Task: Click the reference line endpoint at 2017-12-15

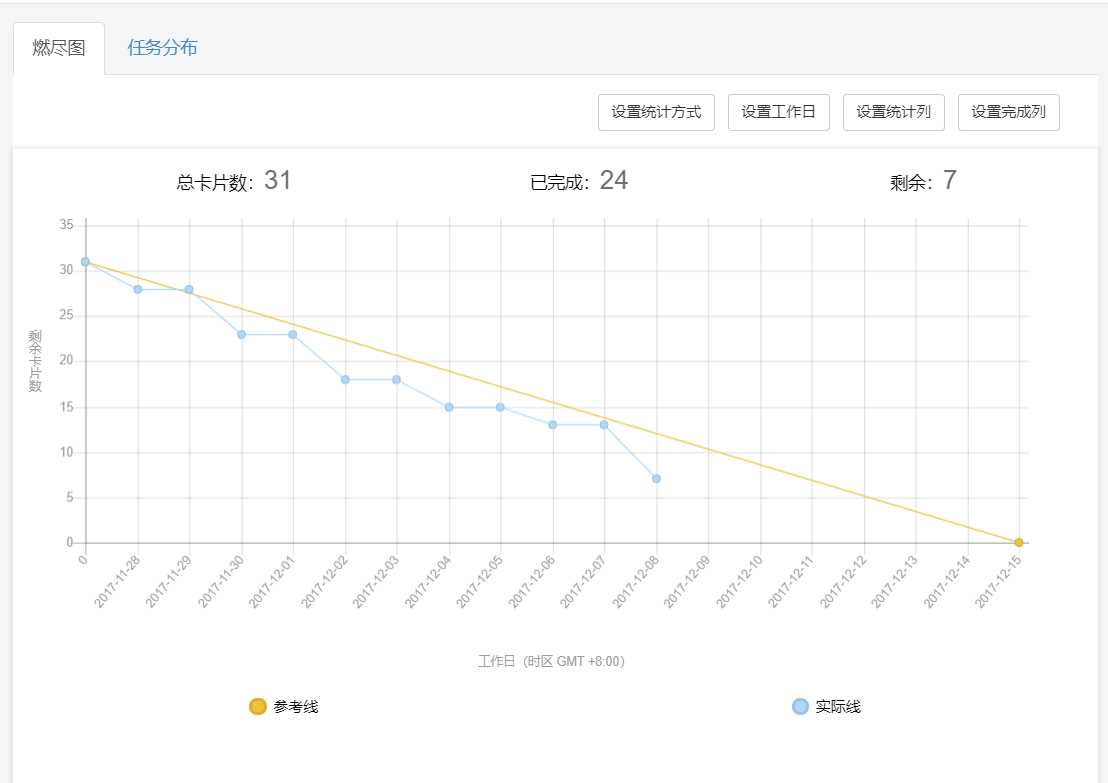Action: [x=1019, y=543]
